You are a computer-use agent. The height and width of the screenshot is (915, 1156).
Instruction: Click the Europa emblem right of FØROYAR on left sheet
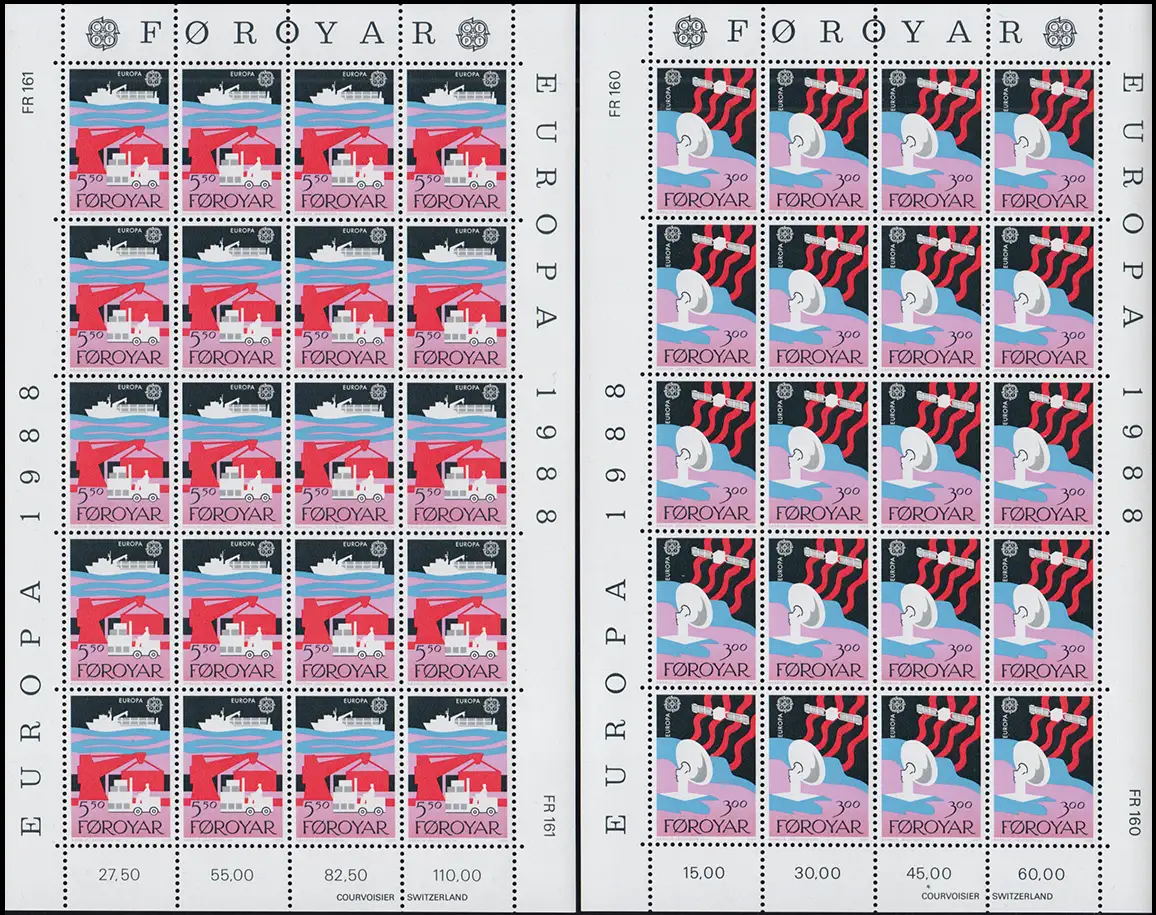pos(471,32)
